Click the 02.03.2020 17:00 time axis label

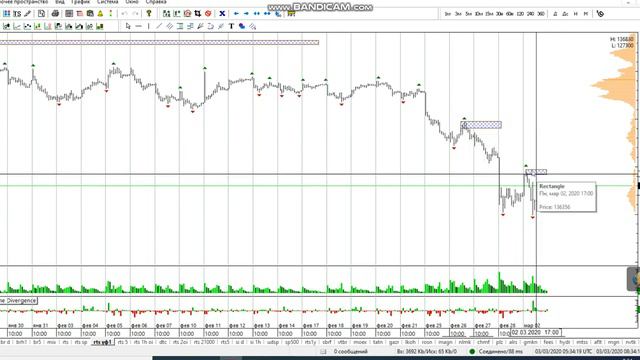click(x=536, y=332)
